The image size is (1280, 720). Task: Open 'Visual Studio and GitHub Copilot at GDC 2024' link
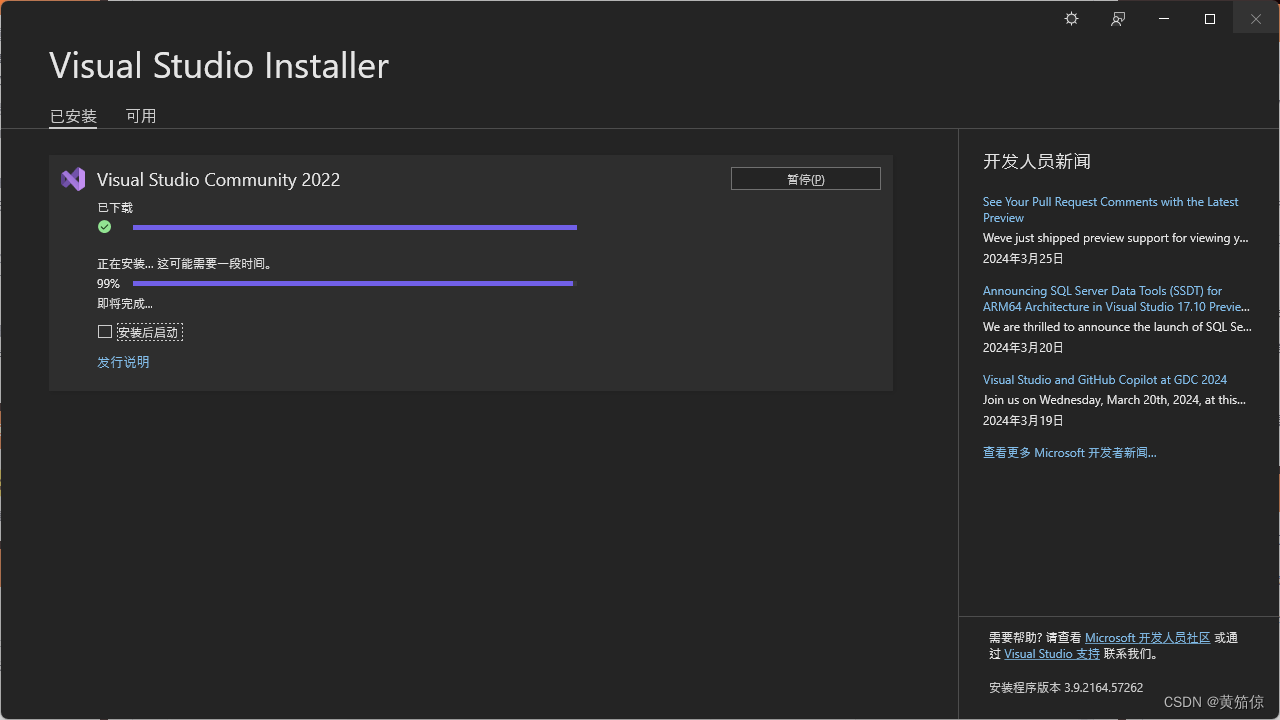[1105, 380]
